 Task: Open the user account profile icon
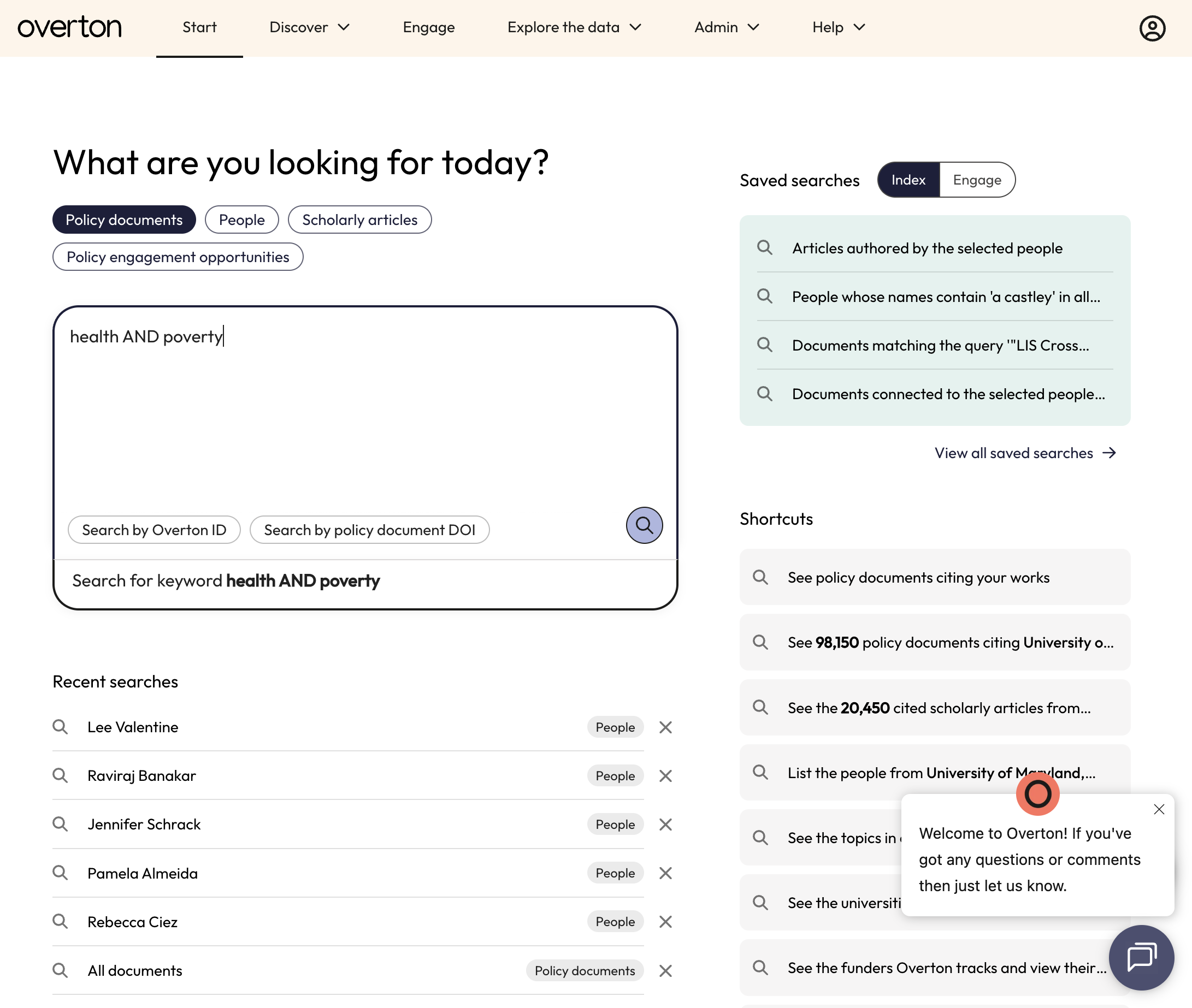(x=1152, y=28)
